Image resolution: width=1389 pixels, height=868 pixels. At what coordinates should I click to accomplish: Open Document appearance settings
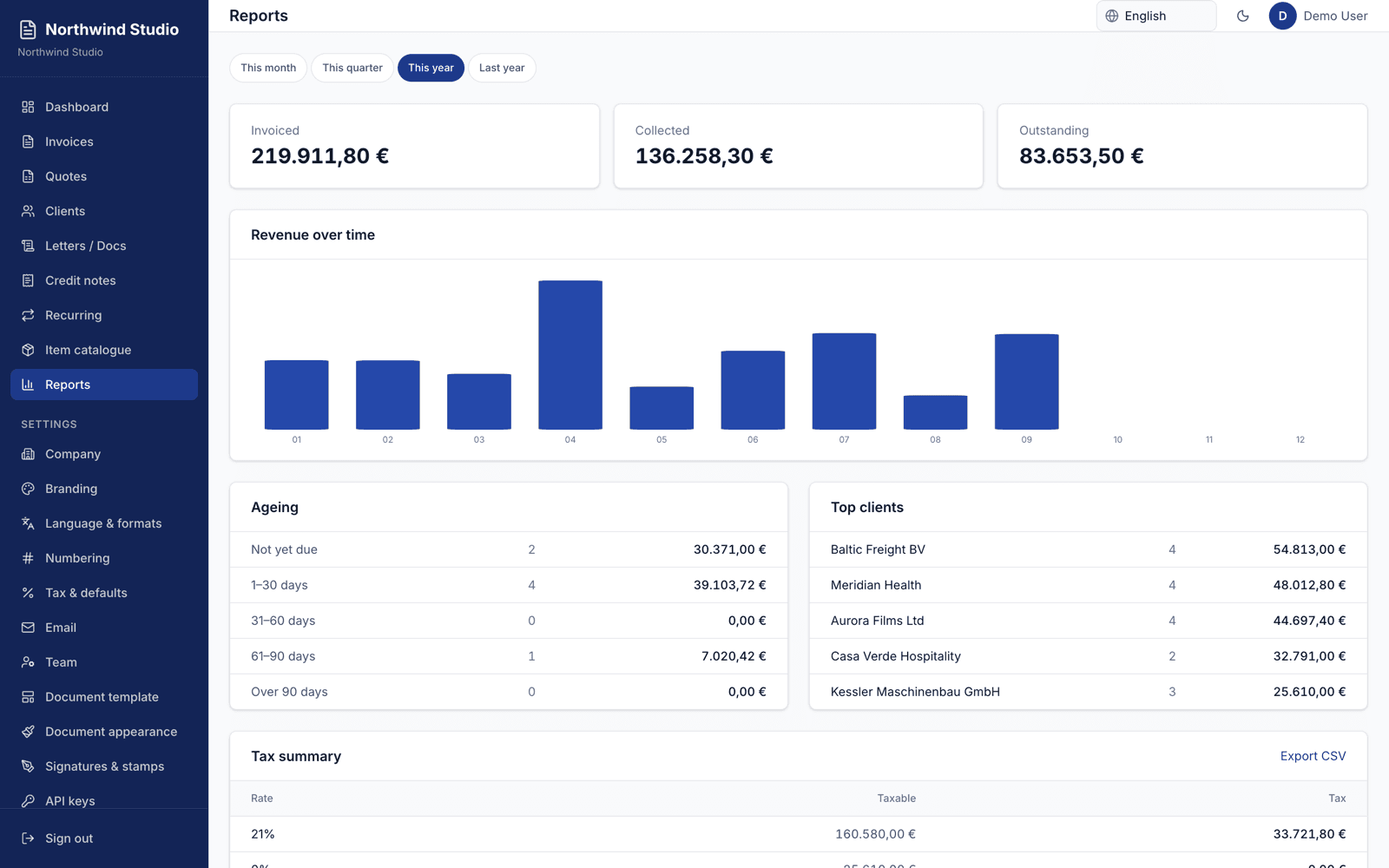tap(104, 732)
